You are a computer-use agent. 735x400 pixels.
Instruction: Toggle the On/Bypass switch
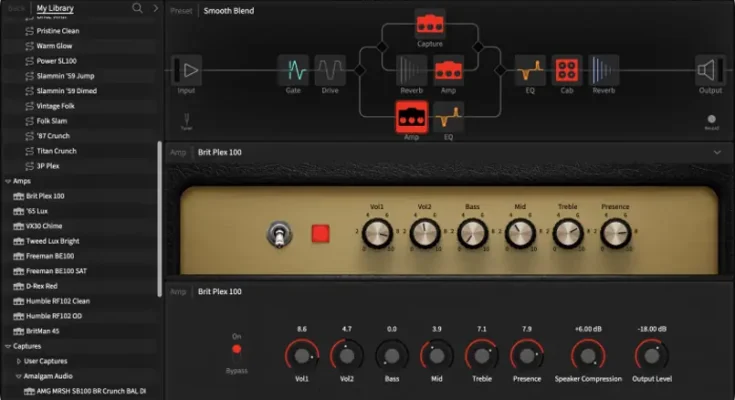tap(237, 349)
